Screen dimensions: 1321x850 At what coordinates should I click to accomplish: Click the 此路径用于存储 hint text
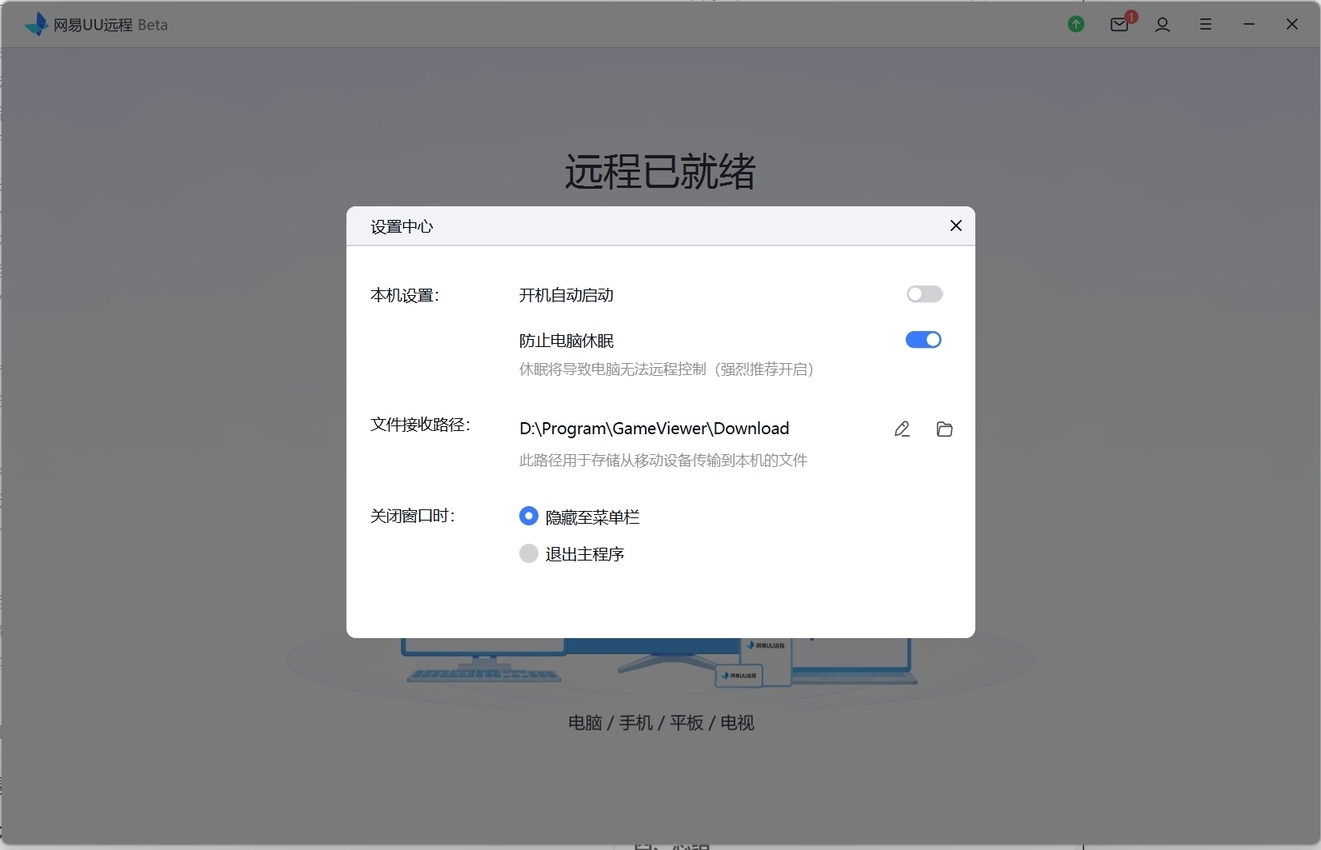pyautogui.click(x=663, y=460)
